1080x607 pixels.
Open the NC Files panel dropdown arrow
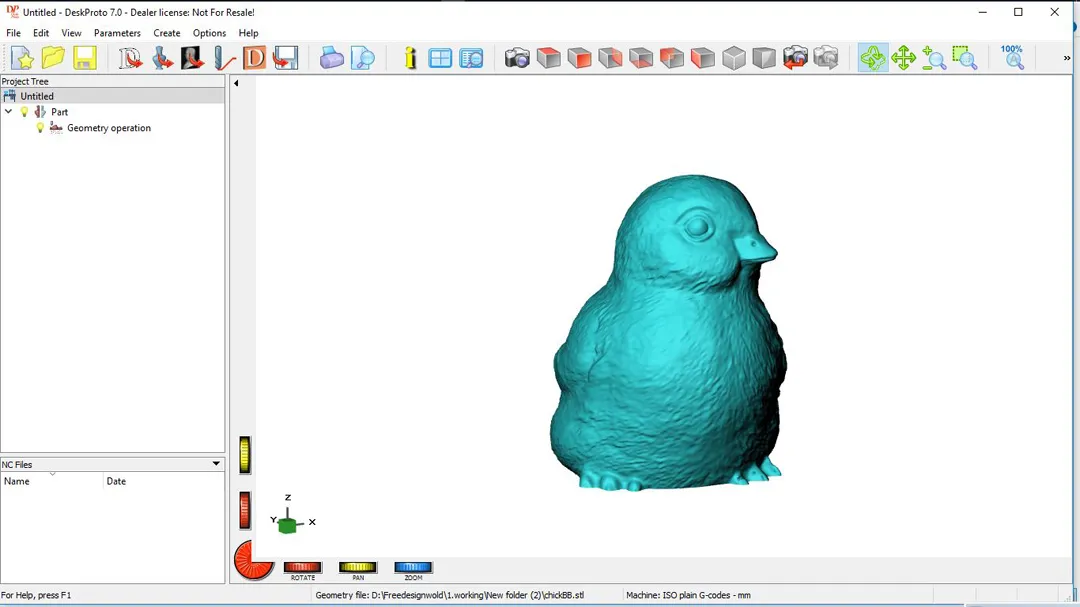point(216,464)
